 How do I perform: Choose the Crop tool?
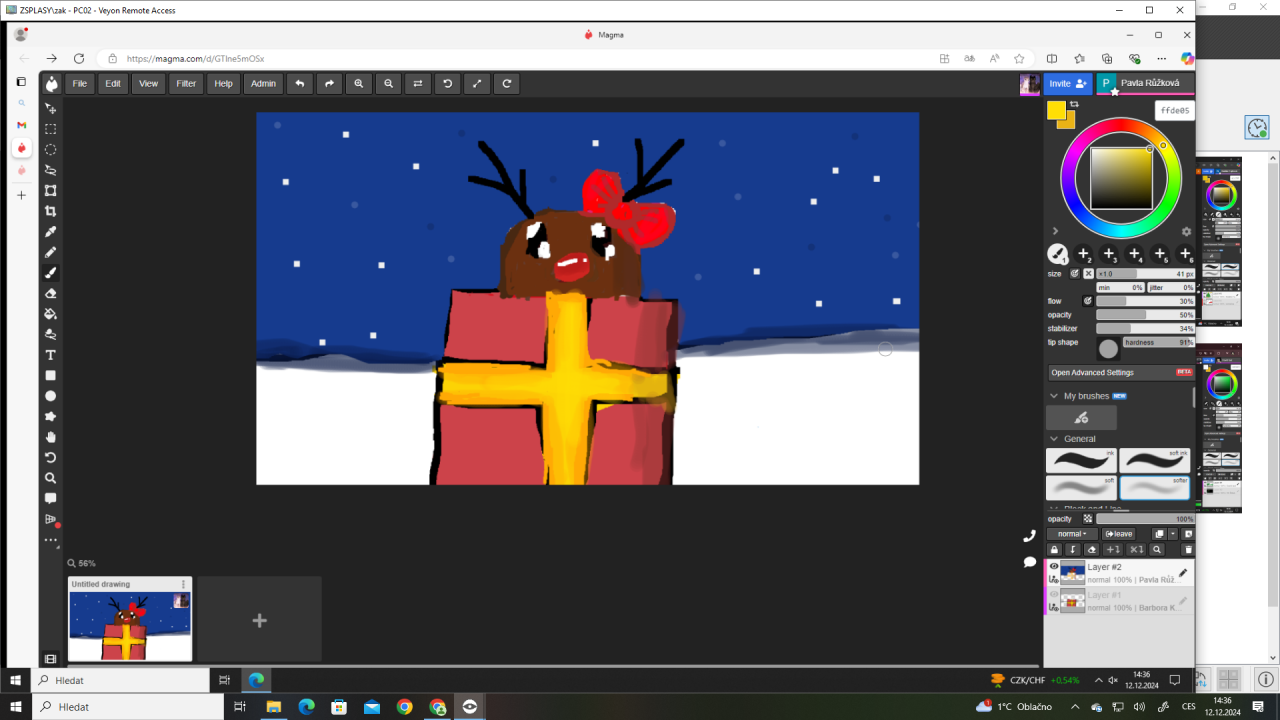(51, 211)
